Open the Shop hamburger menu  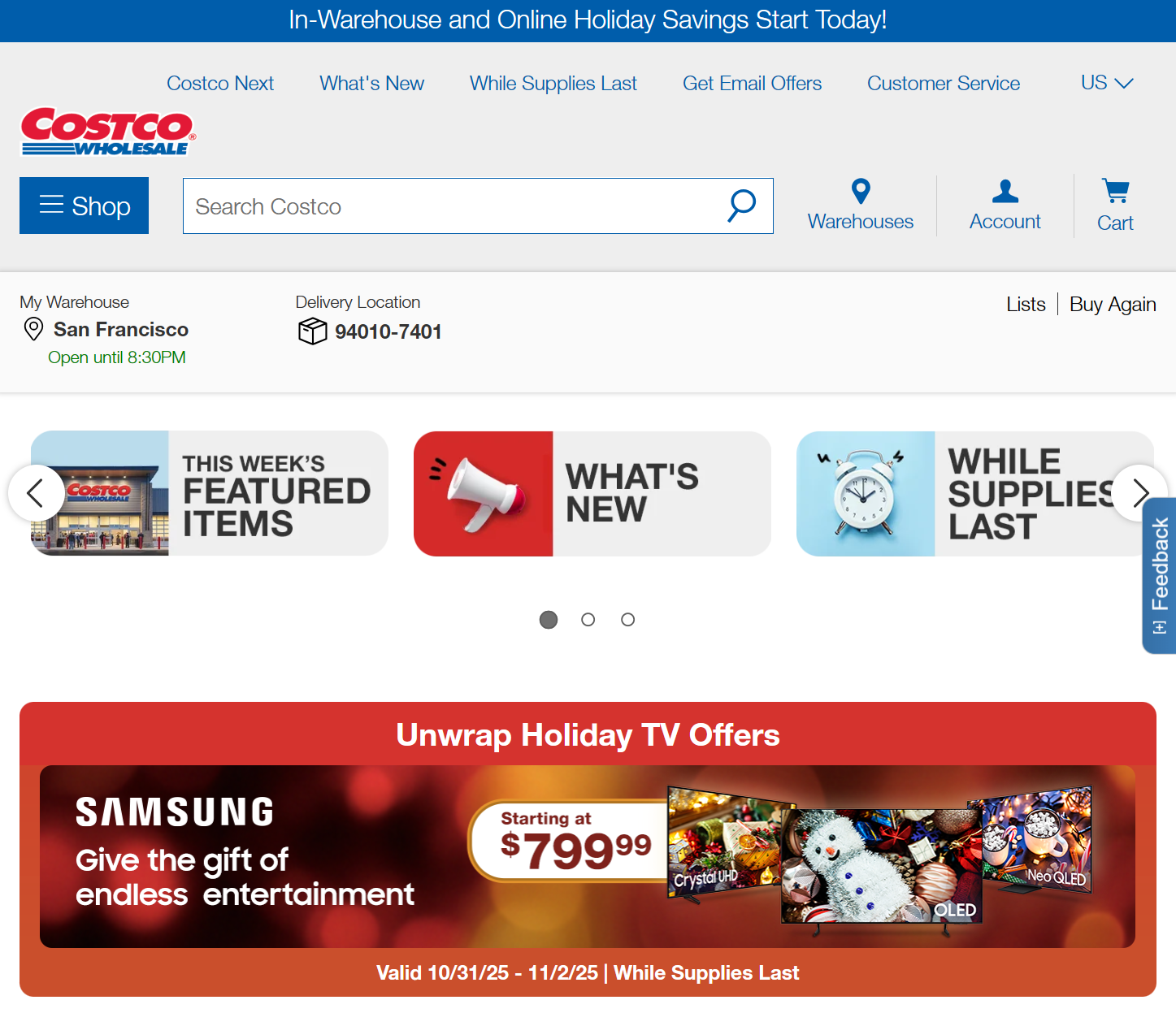(x=85, y=206)
